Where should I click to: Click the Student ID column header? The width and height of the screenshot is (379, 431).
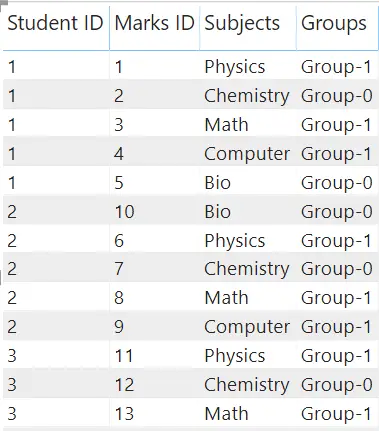(x=55, y=23)
